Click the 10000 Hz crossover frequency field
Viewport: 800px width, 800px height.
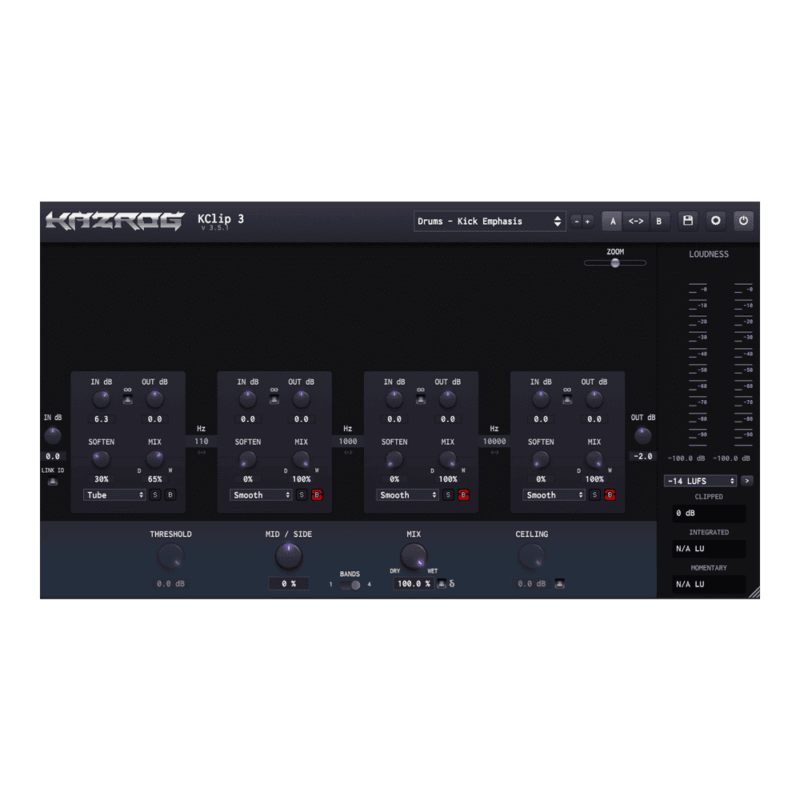click(x=494, y=441)
